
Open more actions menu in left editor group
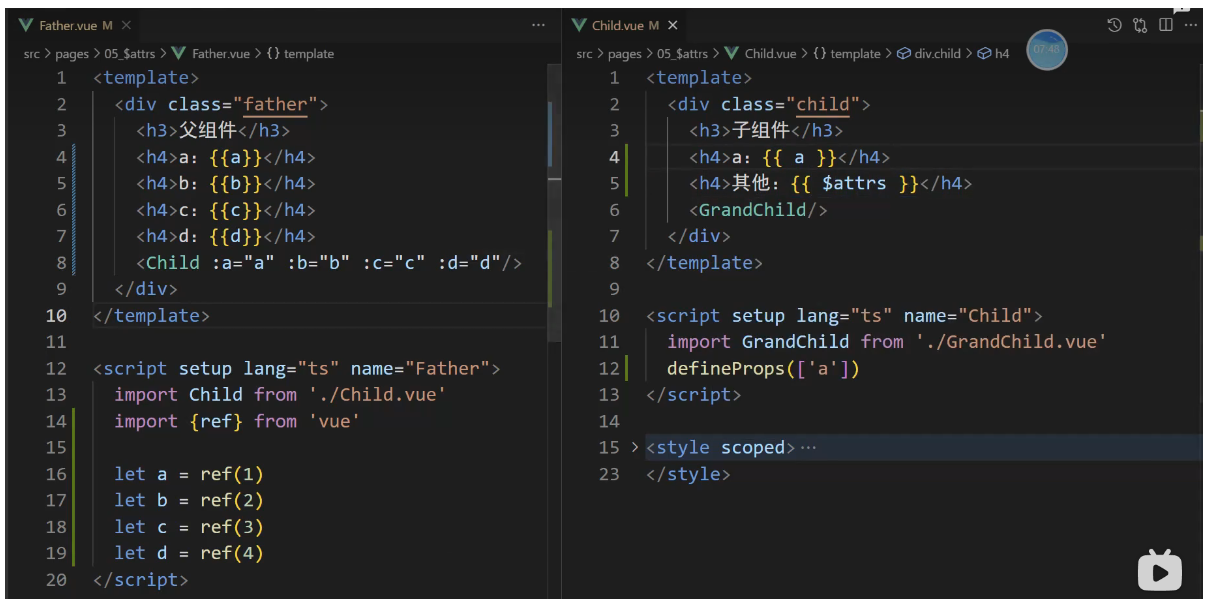(x=539, y=25)
